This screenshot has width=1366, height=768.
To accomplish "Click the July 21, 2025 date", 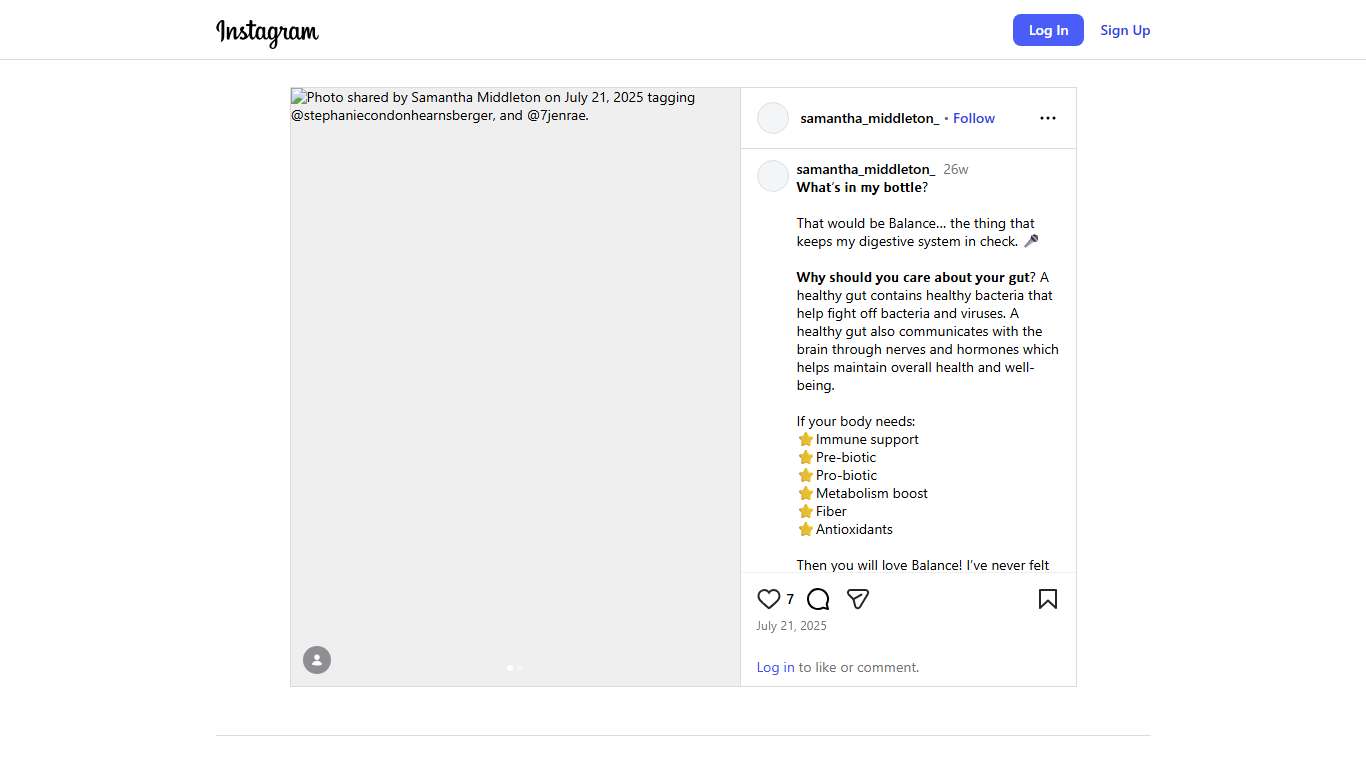I will 791,626.
